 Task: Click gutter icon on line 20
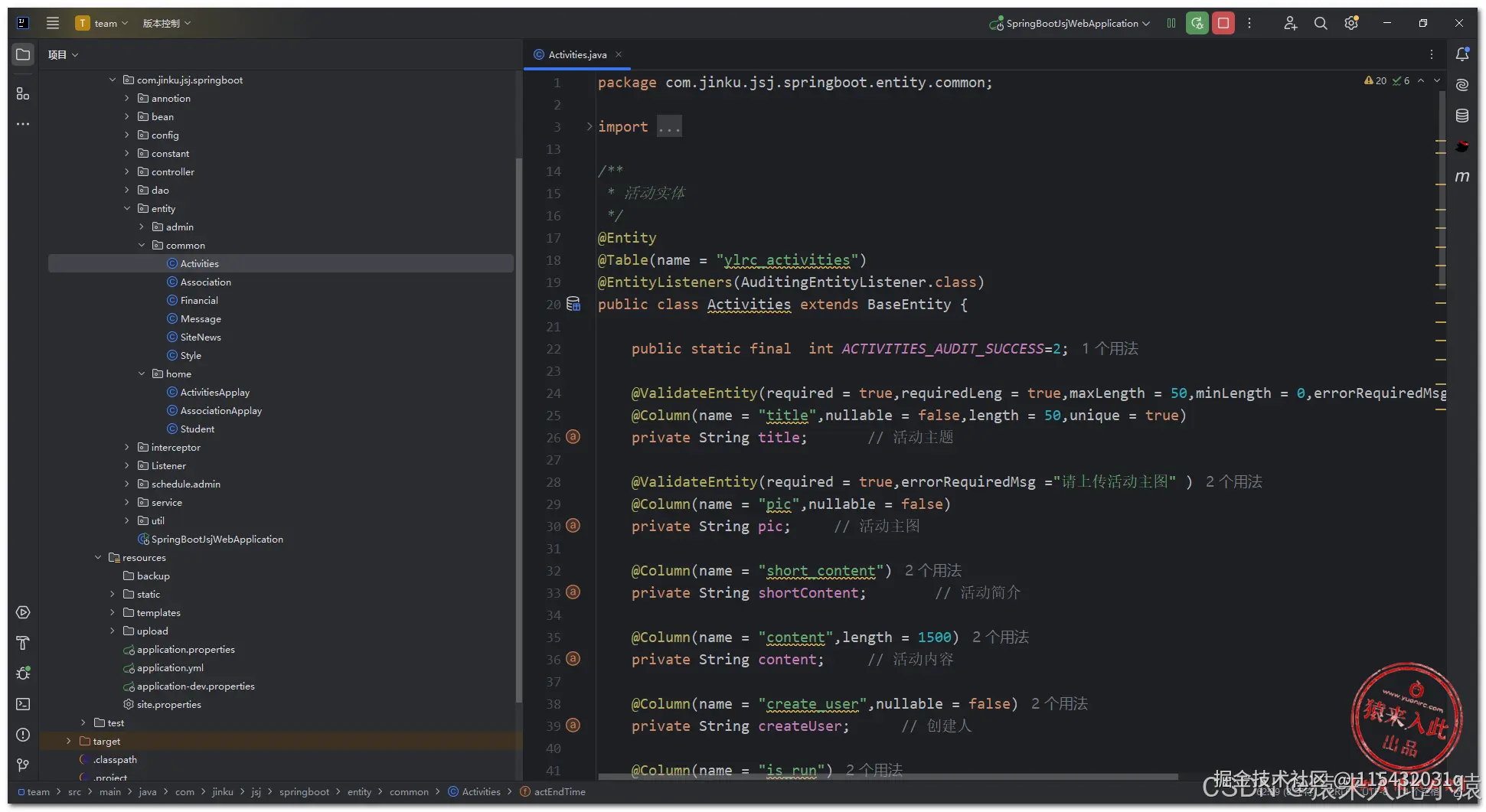(x=573, y=304)
